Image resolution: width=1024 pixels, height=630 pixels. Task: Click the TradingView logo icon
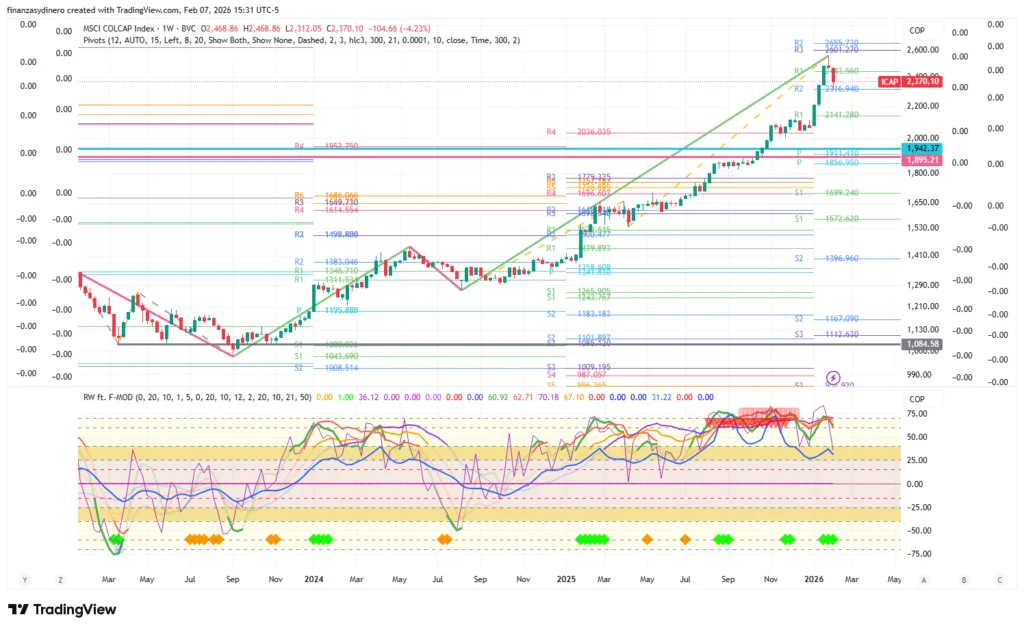pos(18,609)
